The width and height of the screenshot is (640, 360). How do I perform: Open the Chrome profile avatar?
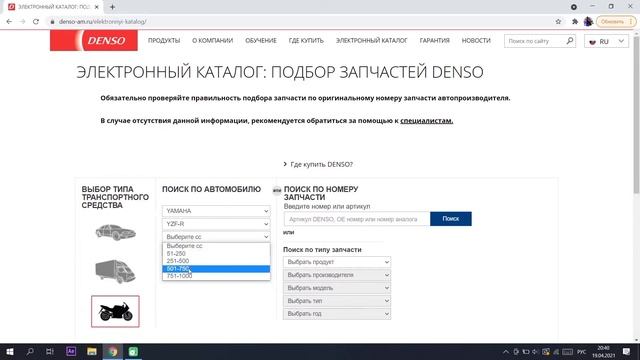point(588,22)
